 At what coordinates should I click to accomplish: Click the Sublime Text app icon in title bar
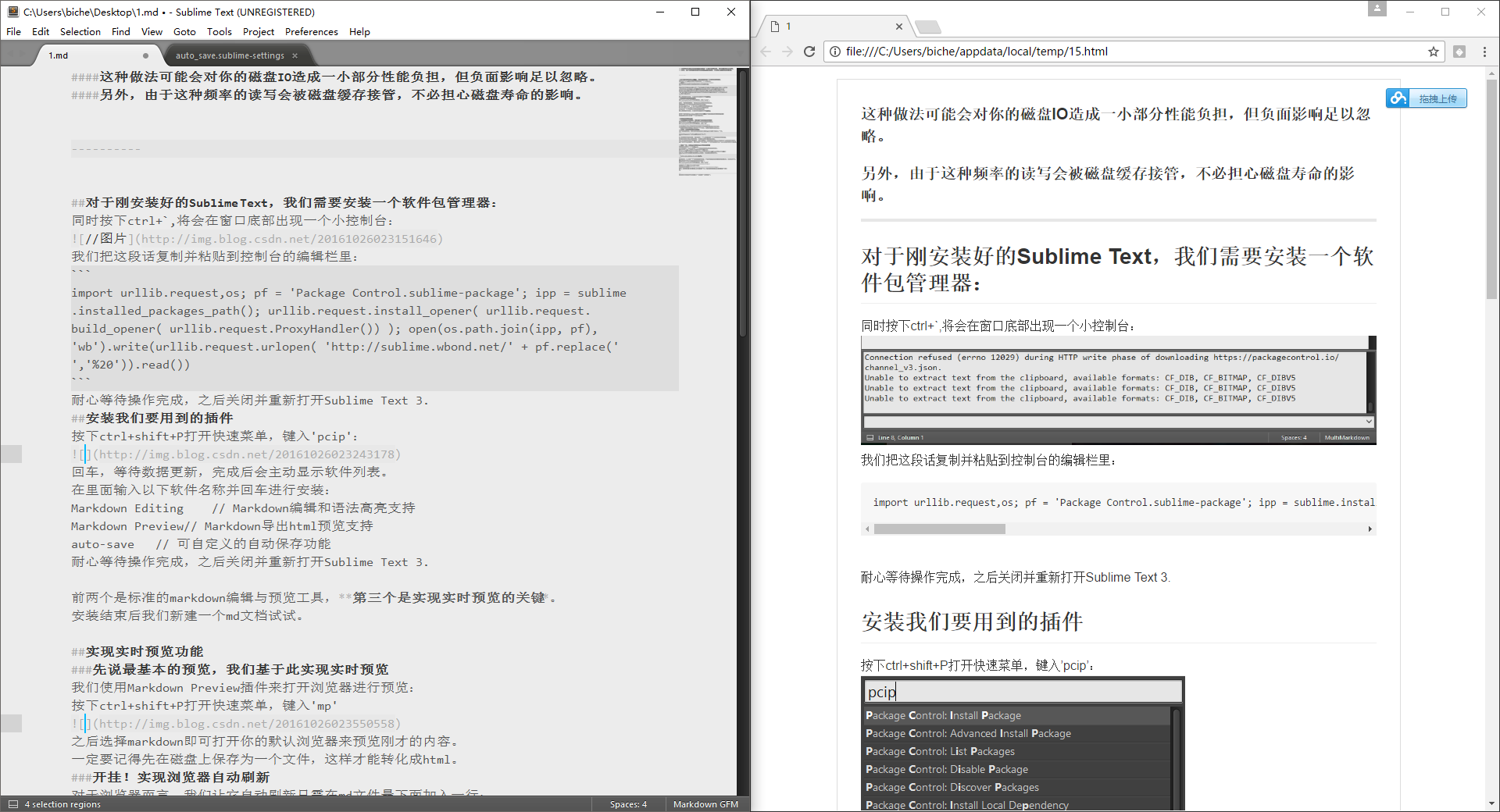coord(12,12)
